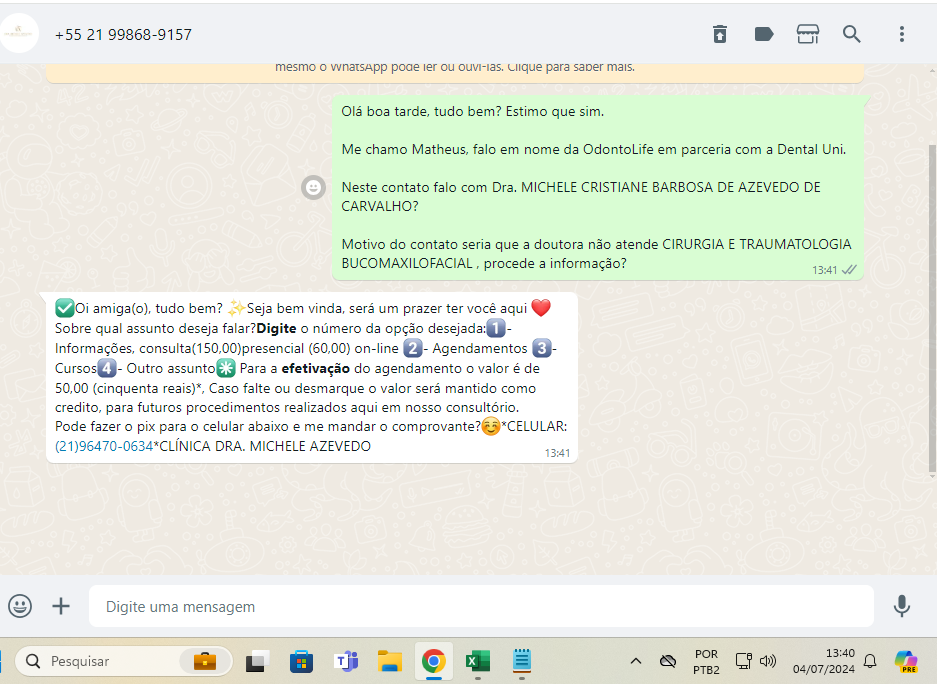Open the catalog storefront icon

807,34
